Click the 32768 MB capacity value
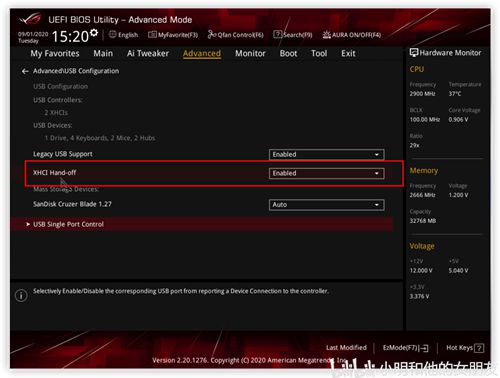The height and width of the screenshot is (378, 500). pos(423,221)
